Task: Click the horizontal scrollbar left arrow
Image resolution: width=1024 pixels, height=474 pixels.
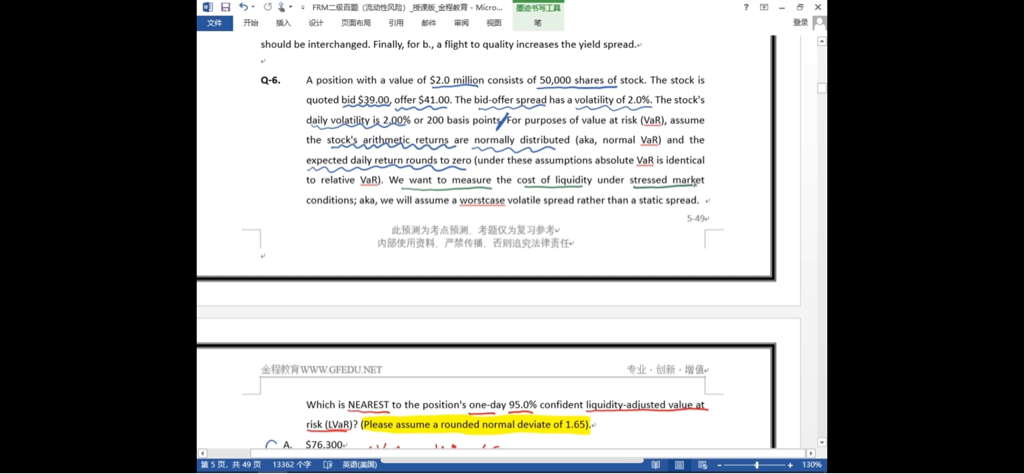Action: coord(202,453)
